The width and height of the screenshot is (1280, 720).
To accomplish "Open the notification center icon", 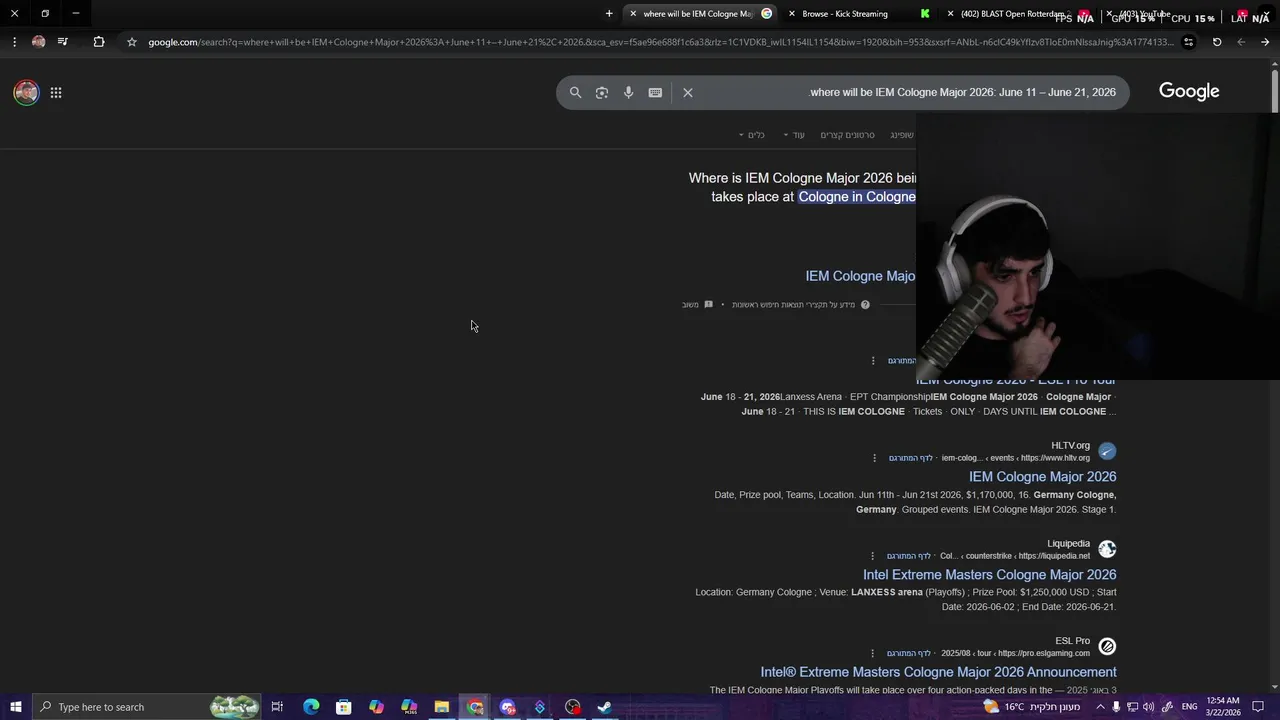I will coord(1258,707).
